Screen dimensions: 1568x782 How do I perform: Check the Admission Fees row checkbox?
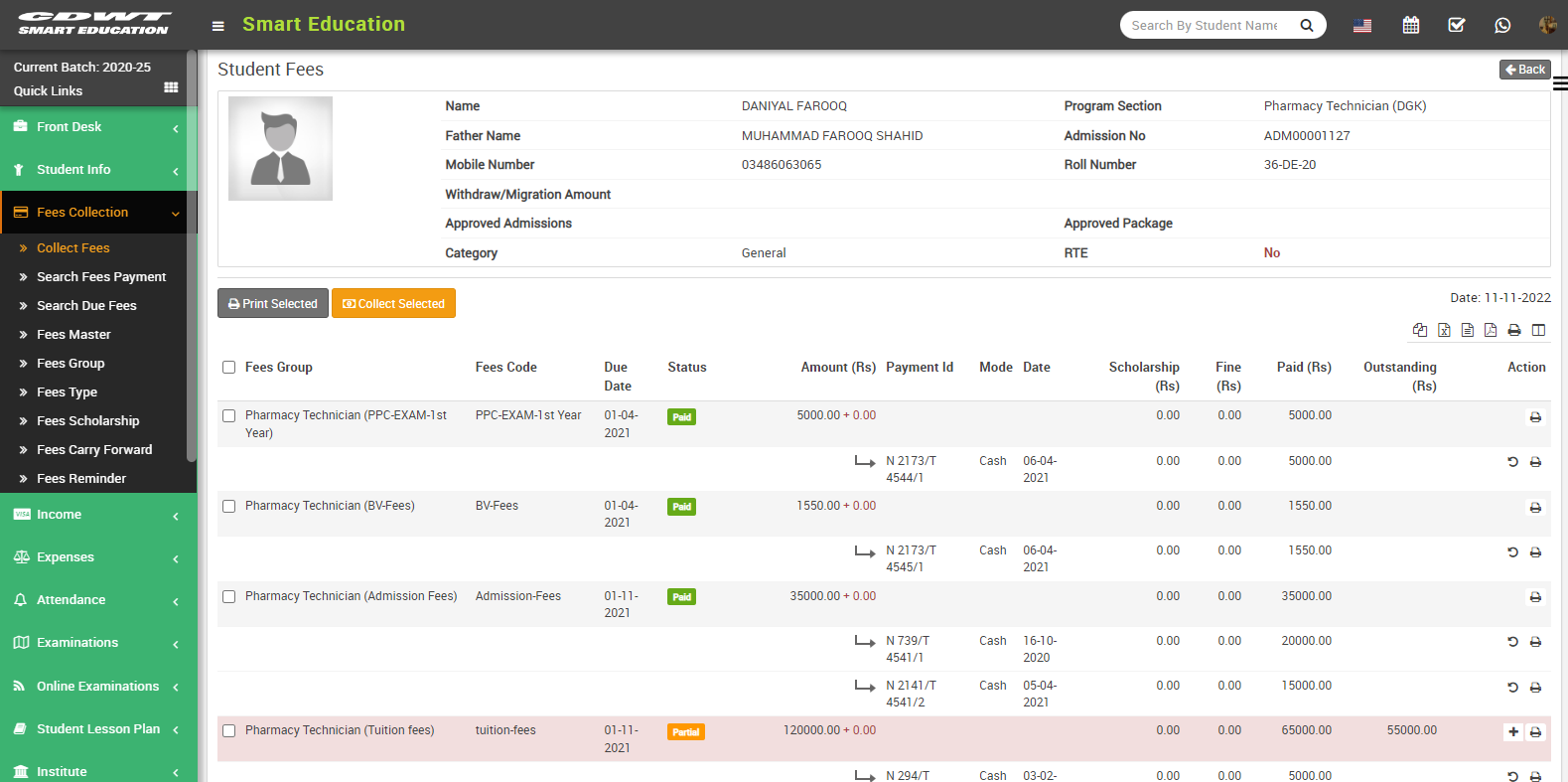click(229, 597)
